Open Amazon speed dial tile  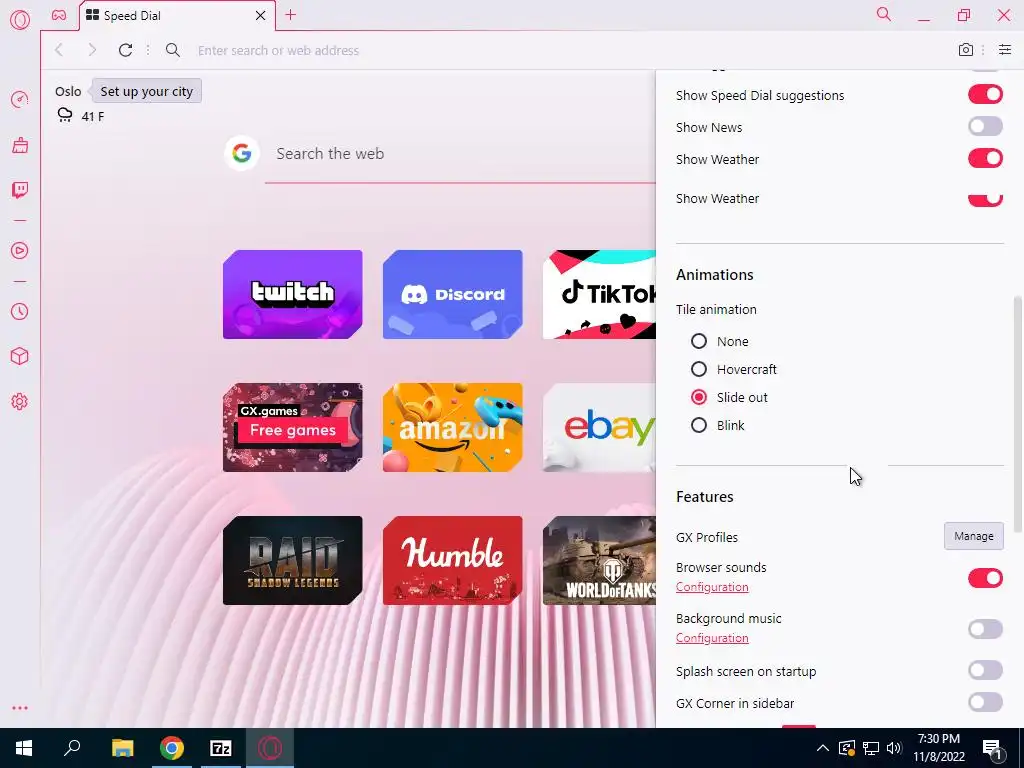(453, 428)
